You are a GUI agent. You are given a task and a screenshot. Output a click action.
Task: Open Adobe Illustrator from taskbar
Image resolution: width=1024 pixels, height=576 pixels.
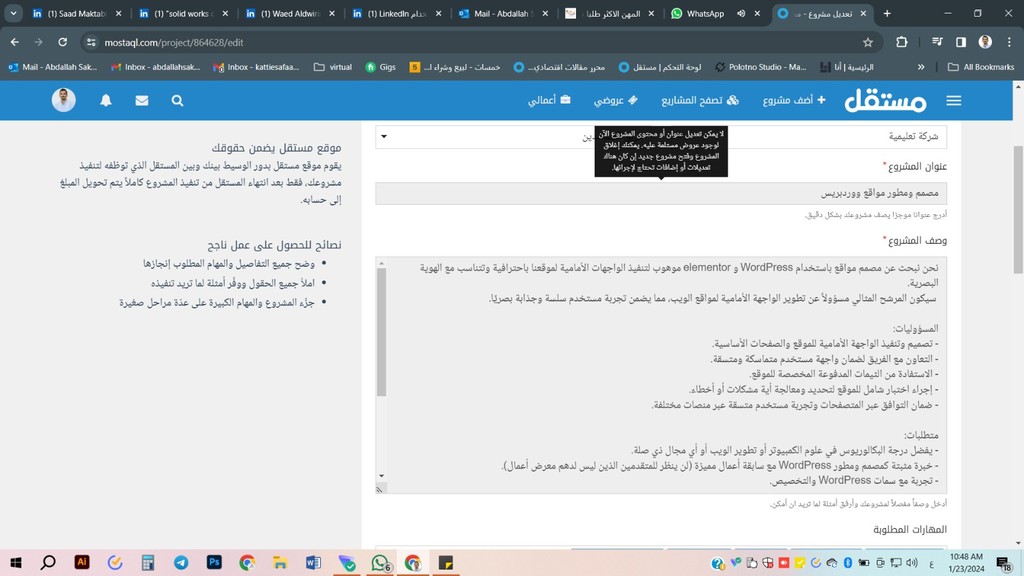[x=82, y=562]
